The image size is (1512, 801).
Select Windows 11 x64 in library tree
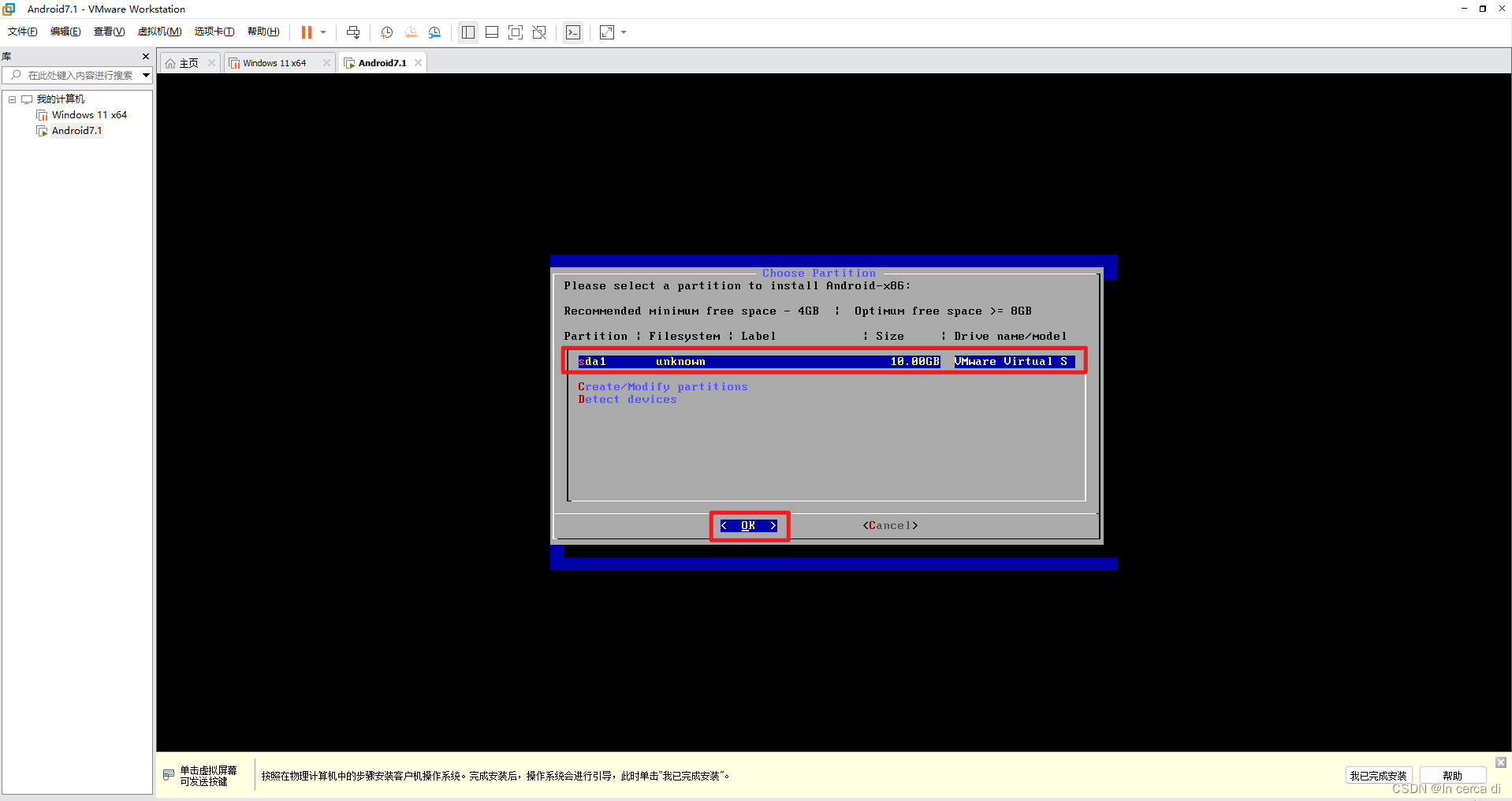coord(89,115)
